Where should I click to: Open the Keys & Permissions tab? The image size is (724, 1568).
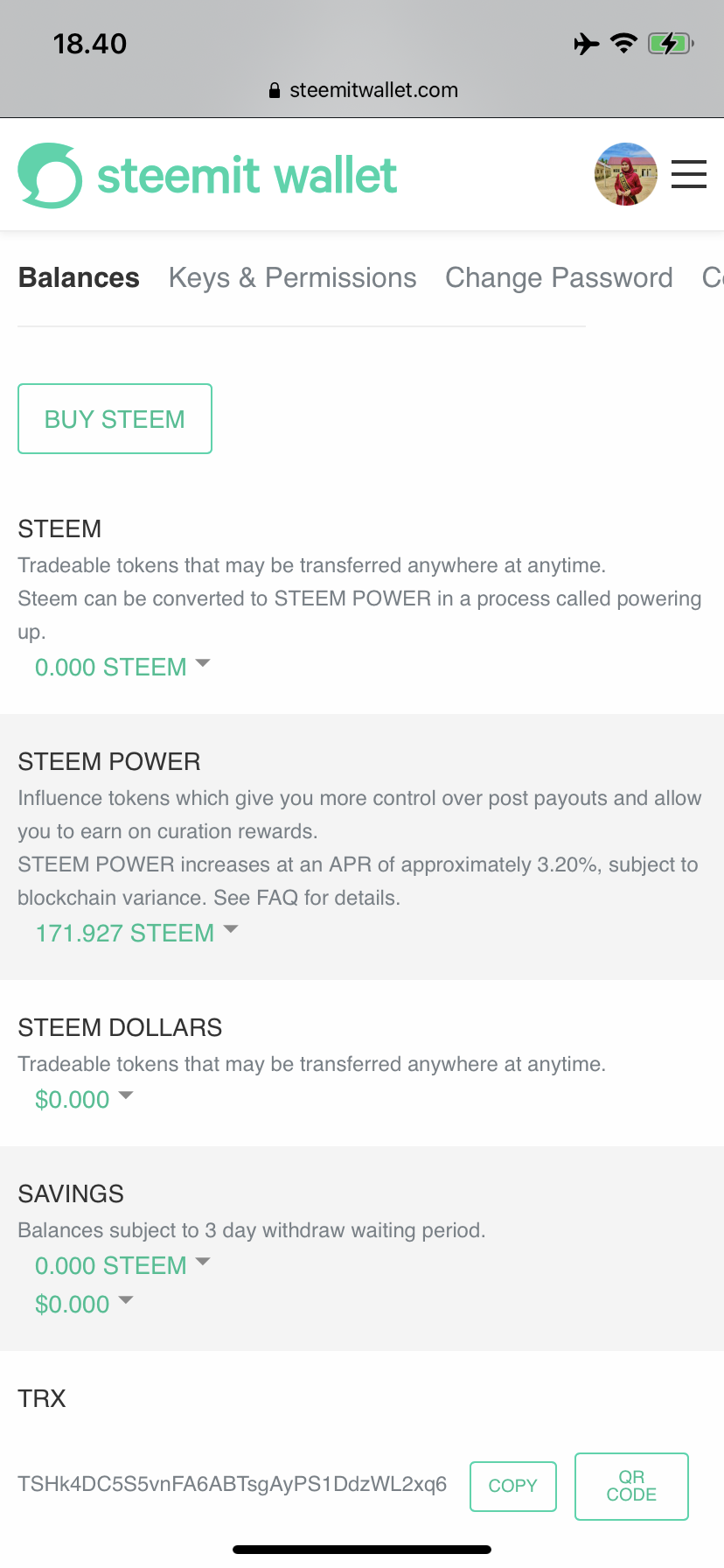(x=292, y=278)
